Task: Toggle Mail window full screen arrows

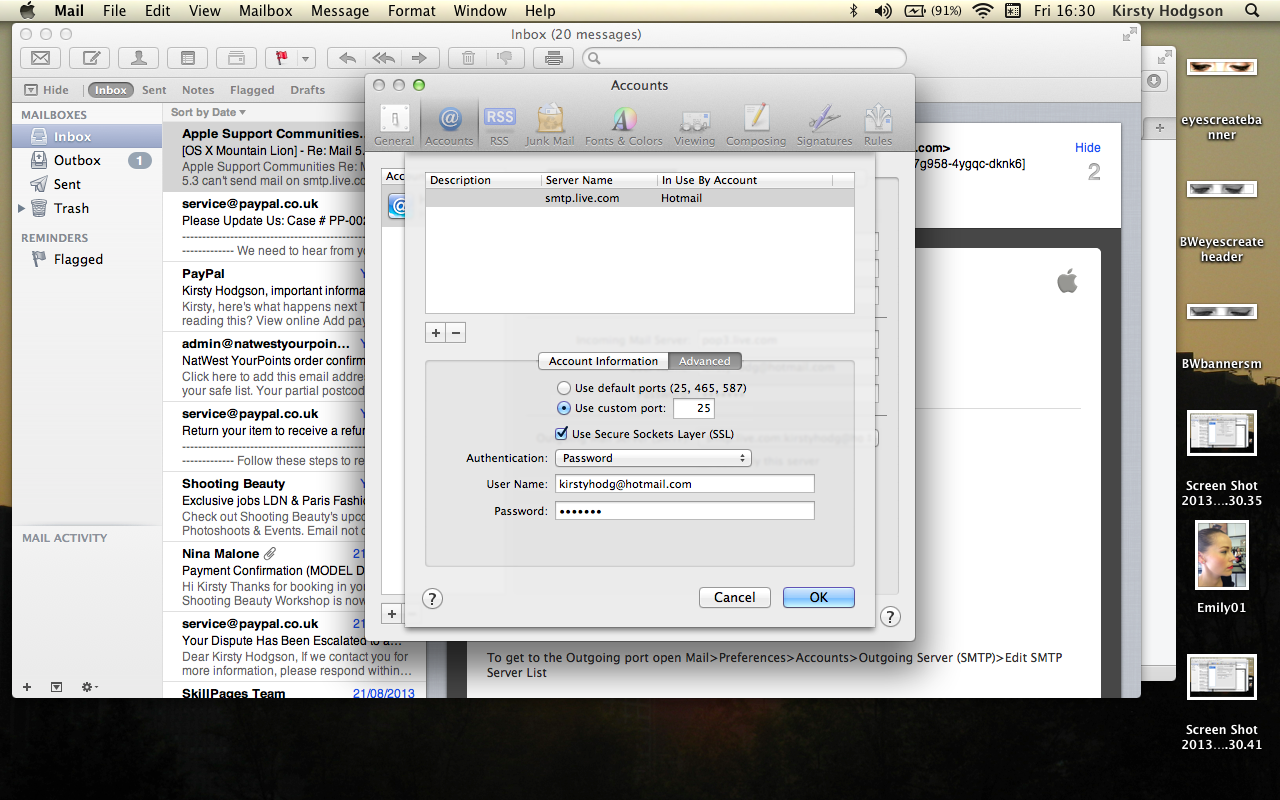Action: tap(1129, 34)
